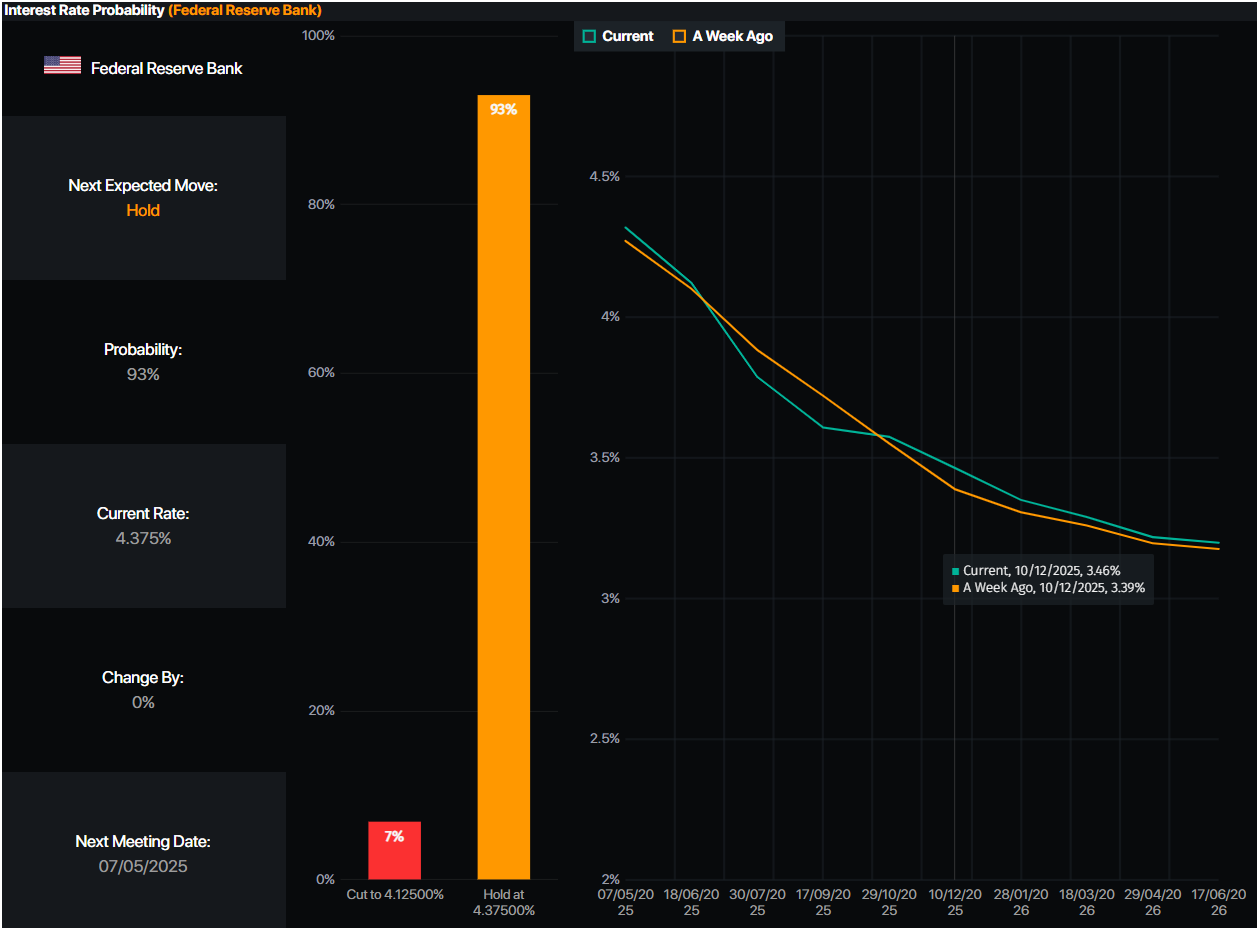The width and height of the screenshot is (1259, 930).
Task: Click the Current legend marker in the tooltip
Action: [955, 570]
